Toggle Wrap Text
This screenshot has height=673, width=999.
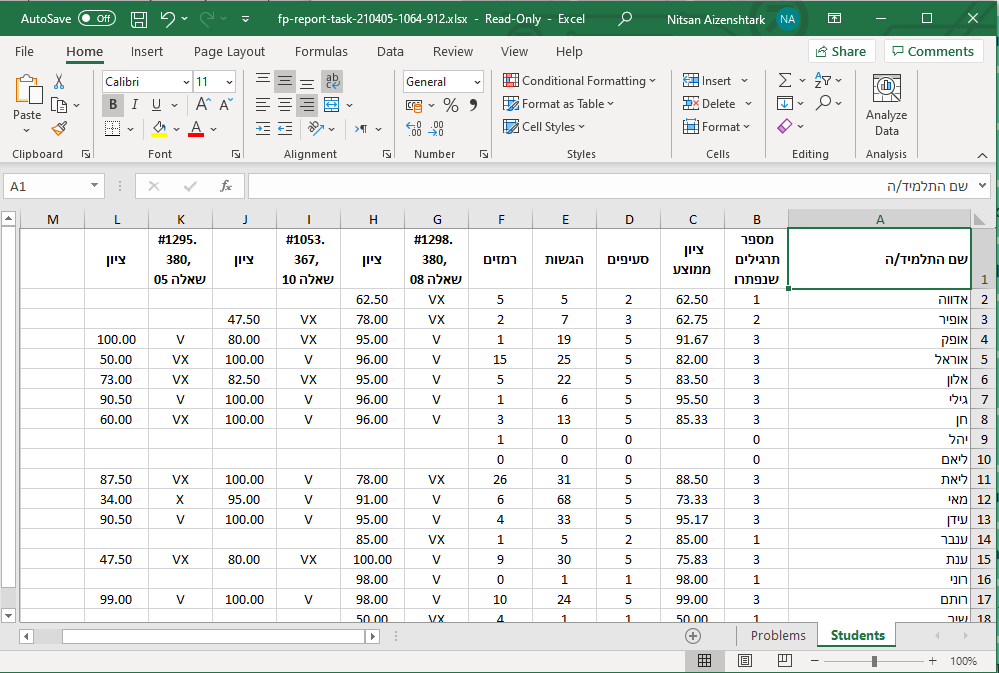tap(332, 81)
